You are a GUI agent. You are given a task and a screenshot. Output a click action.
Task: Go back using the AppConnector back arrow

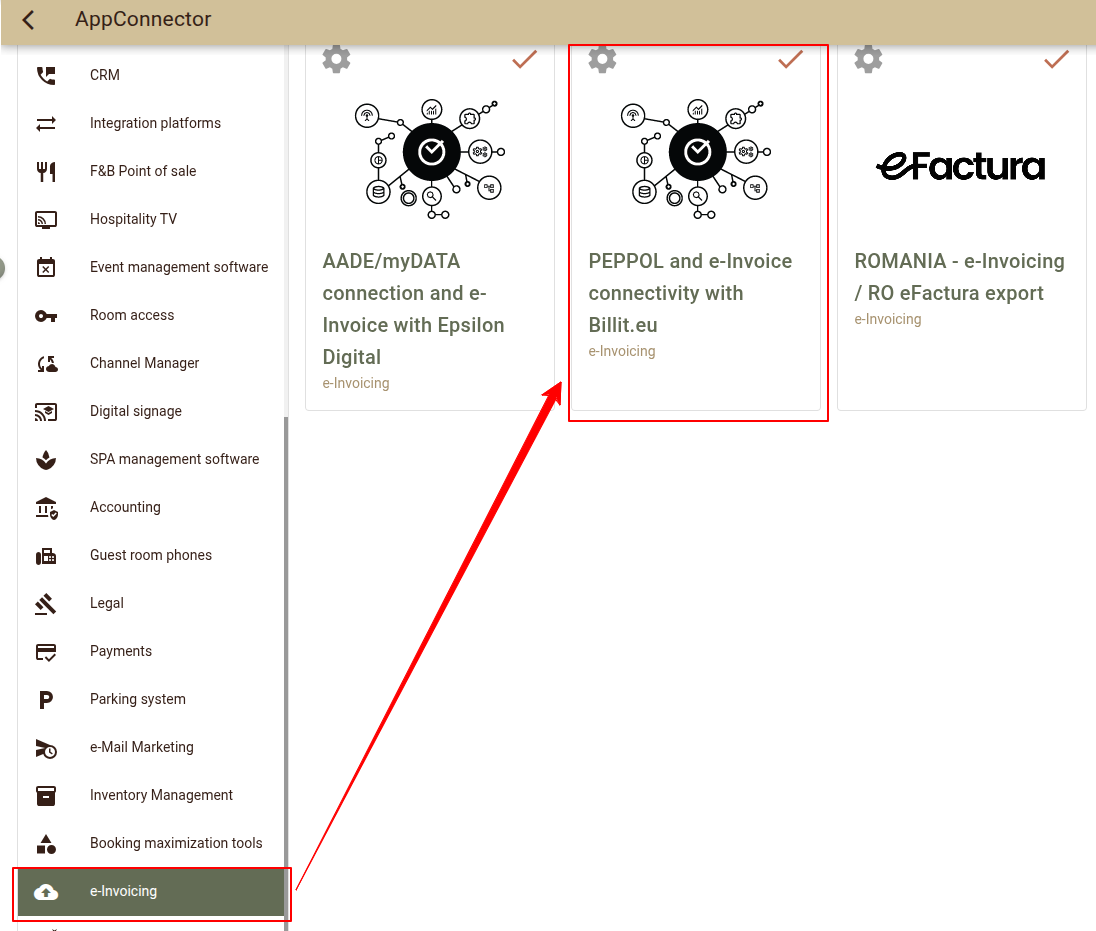click(29, 20)
